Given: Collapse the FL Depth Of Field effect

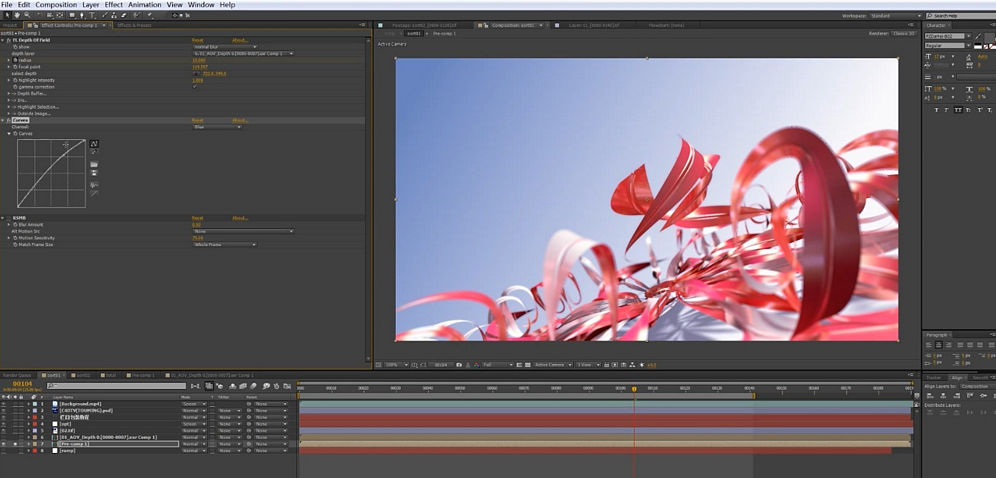Looking at the screenshot, I should 3,40.
